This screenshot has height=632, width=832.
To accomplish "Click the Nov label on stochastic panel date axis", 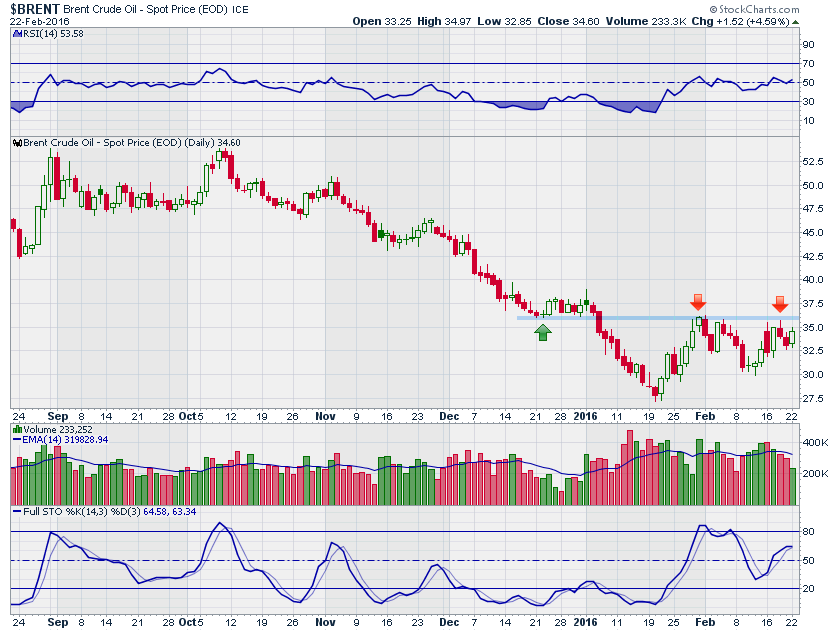I will tap(325, 622).
